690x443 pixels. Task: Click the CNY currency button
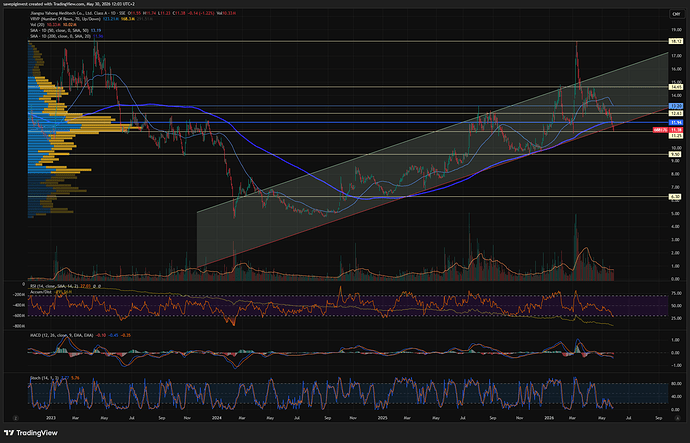(x=676, y=14)
